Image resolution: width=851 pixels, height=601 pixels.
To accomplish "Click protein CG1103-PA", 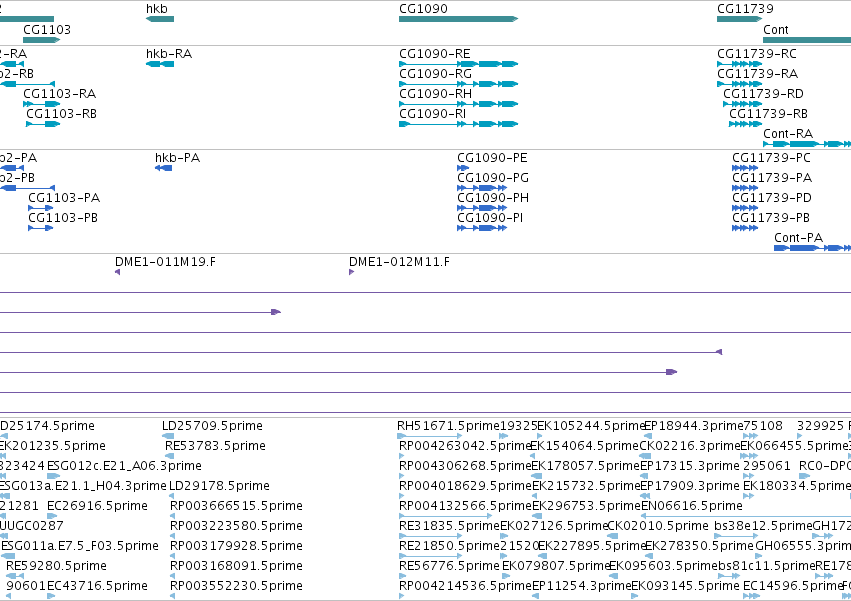I will pyautogui.click(x=41, y=208).
